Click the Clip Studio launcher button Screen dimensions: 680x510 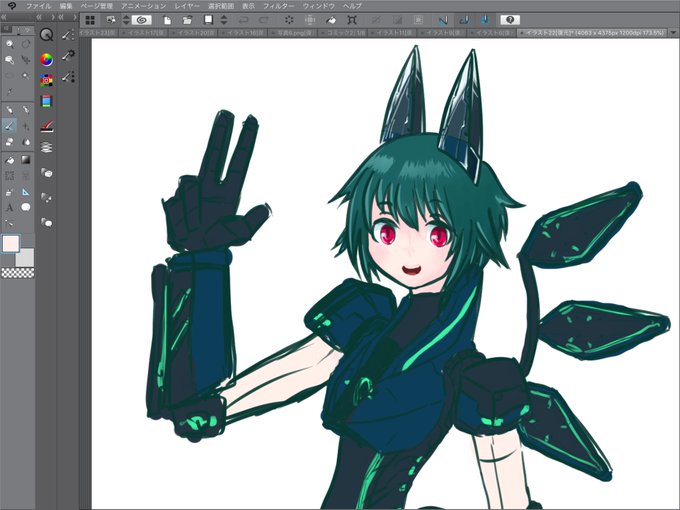(x=142, y=20)
